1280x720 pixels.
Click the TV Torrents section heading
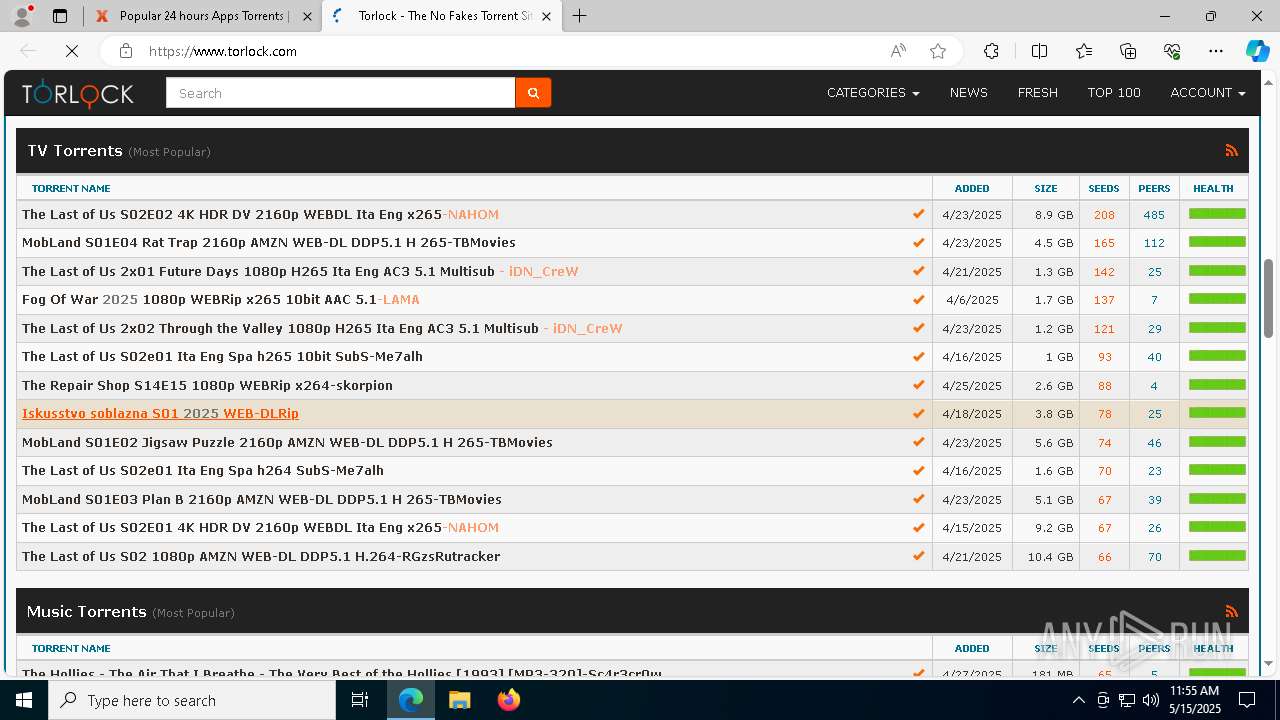tap(75, 151)
